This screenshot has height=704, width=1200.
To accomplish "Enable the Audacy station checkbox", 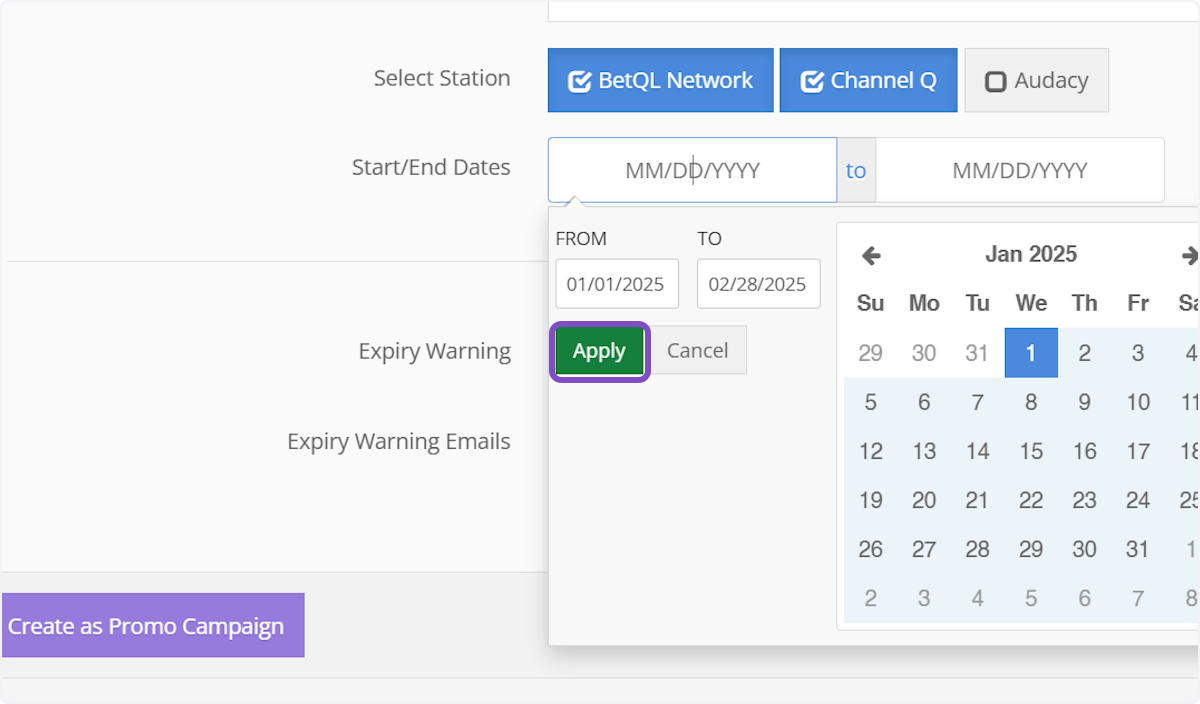I will (1036, 81).
